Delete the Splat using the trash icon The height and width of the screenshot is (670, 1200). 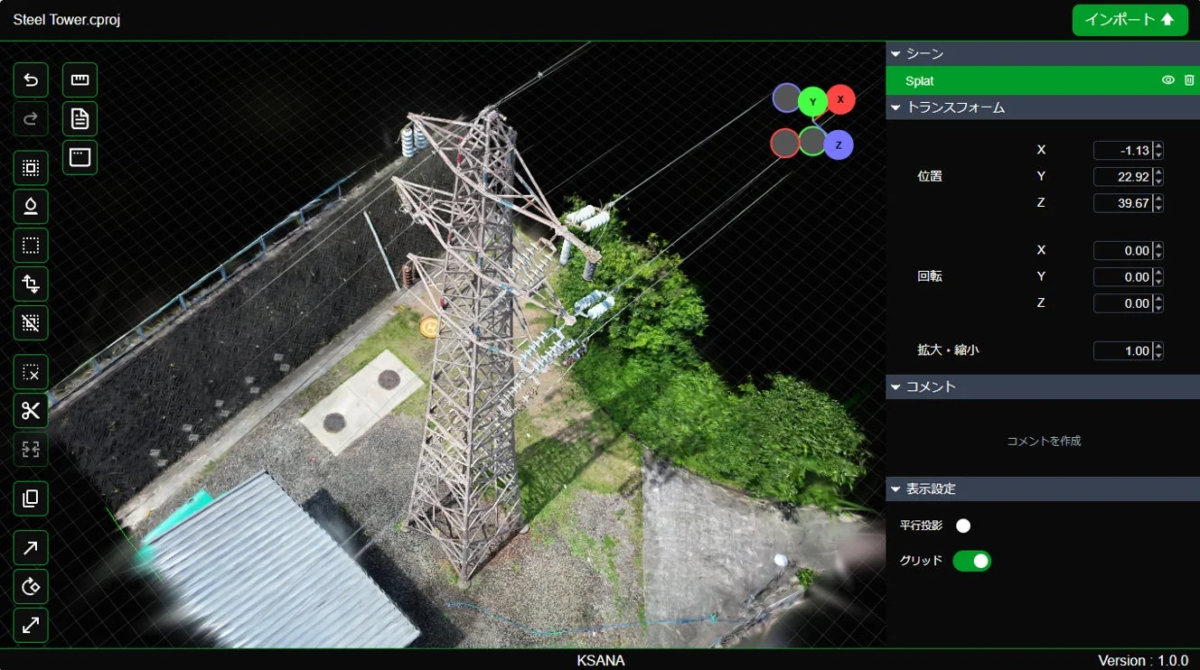[1189, 80]
